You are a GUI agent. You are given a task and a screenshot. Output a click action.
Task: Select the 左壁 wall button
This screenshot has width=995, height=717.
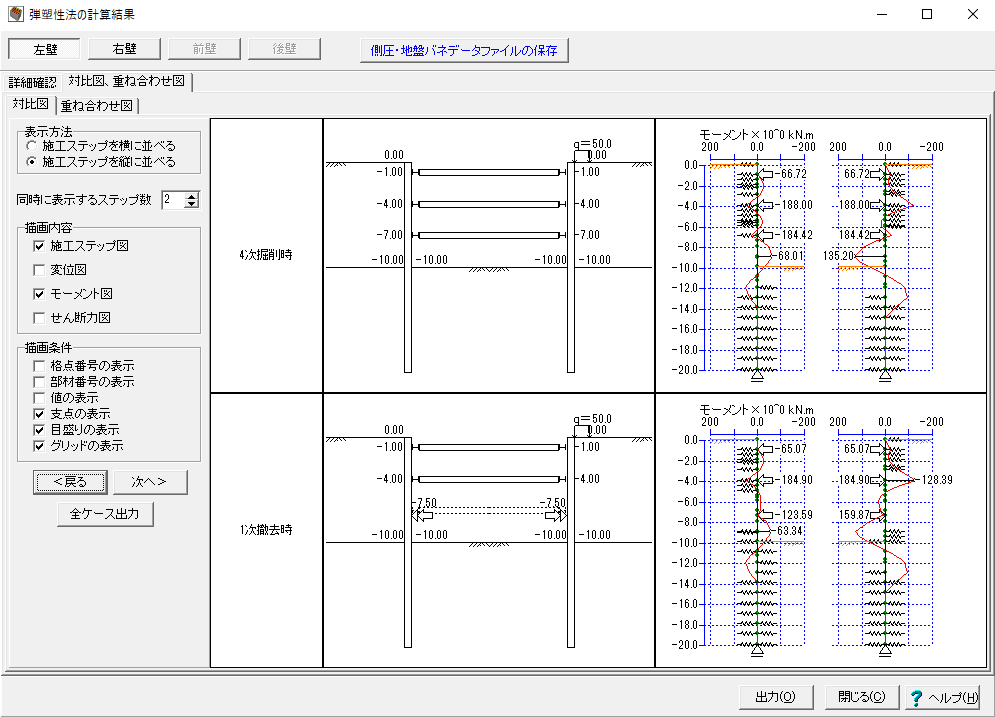(x=44, y=49)
